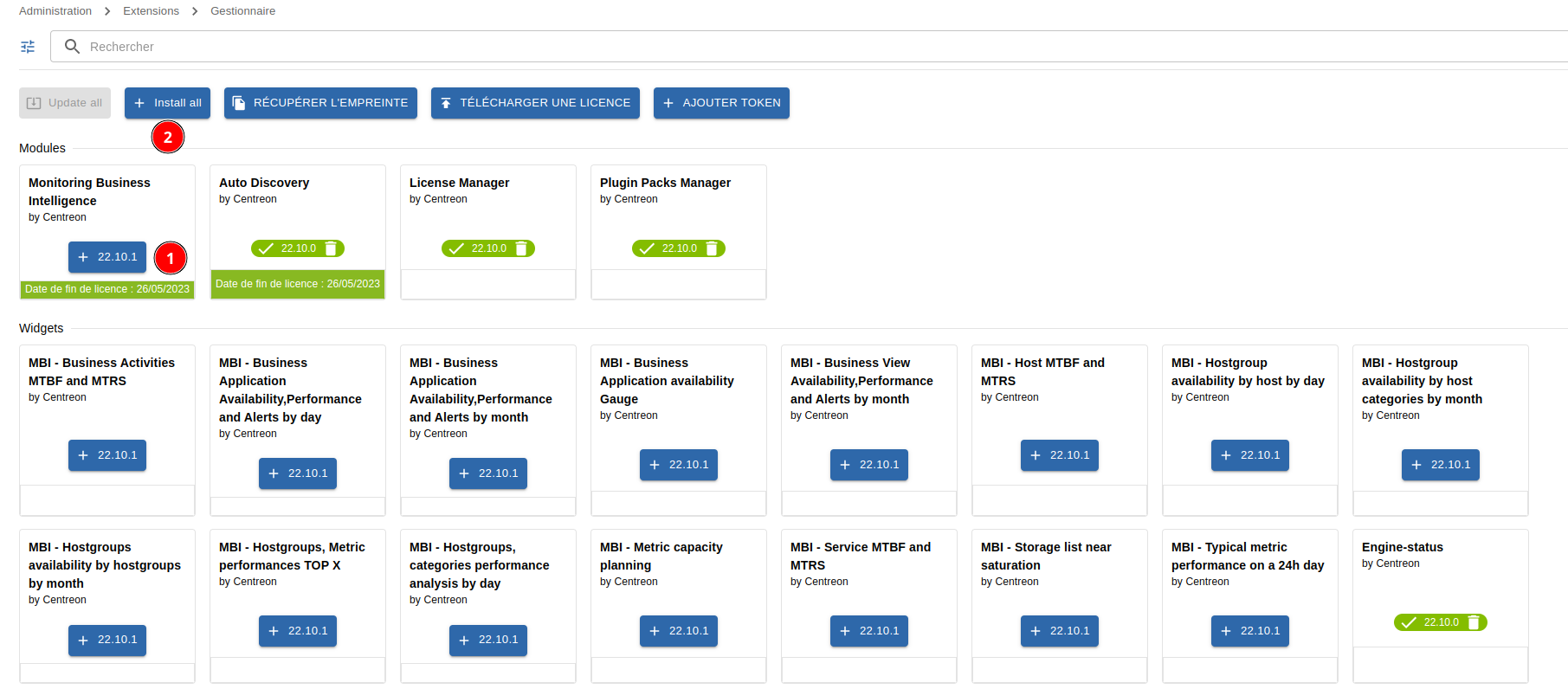Viewport: 1568px width, 689px height.
Task: Click the Widgets section heading
Action: click(x=42, y=328)
